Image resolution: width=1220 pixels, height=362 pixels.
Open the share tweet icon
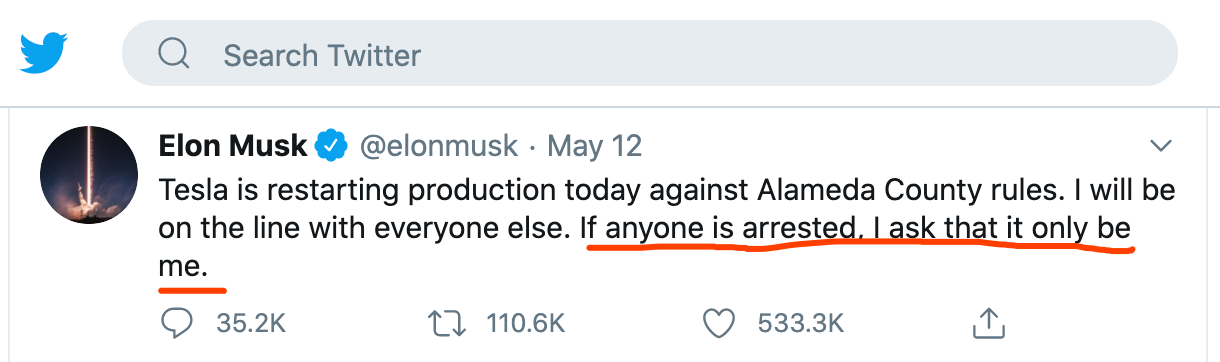point(987,322)
